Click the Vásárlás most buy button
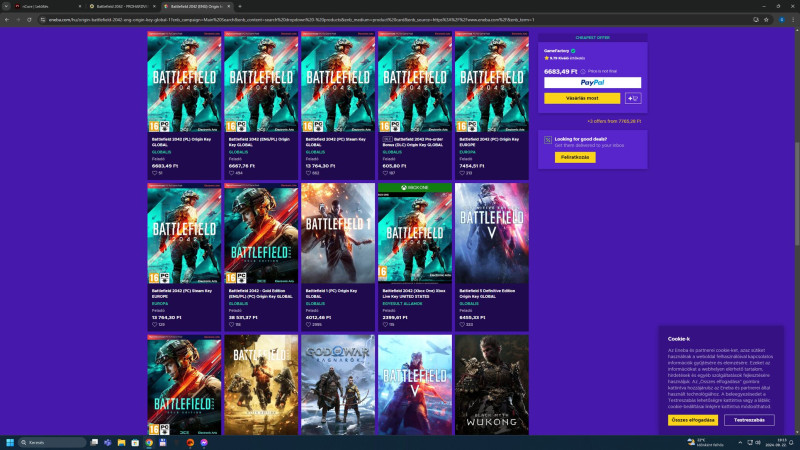Screen dimensions: 800x450 click(x=582, y=98)
